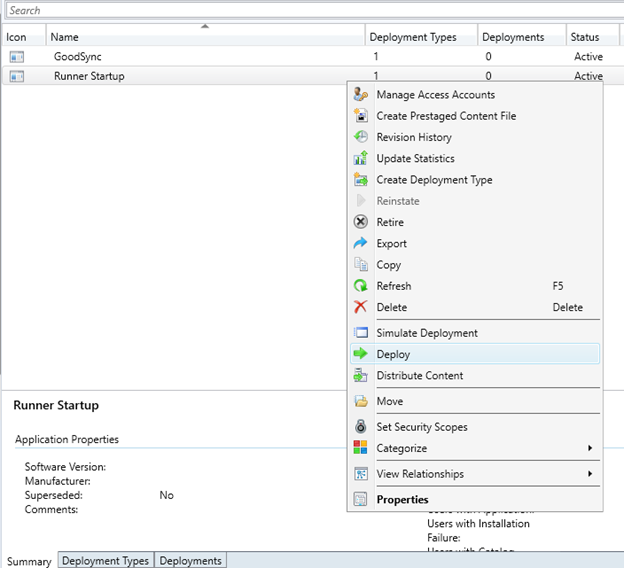Click the Set Security Scopes lock icon
This screenshot has width=624, height=568.
point(361,427)
